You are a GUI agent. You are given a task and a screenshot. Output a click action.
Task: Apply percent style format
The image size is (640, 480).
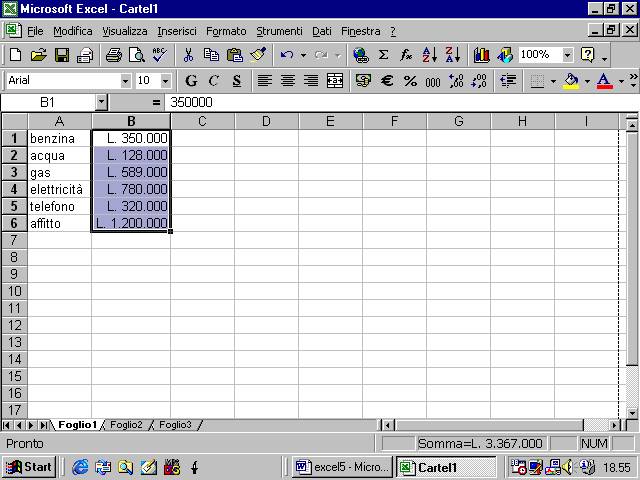click(410, 80)
